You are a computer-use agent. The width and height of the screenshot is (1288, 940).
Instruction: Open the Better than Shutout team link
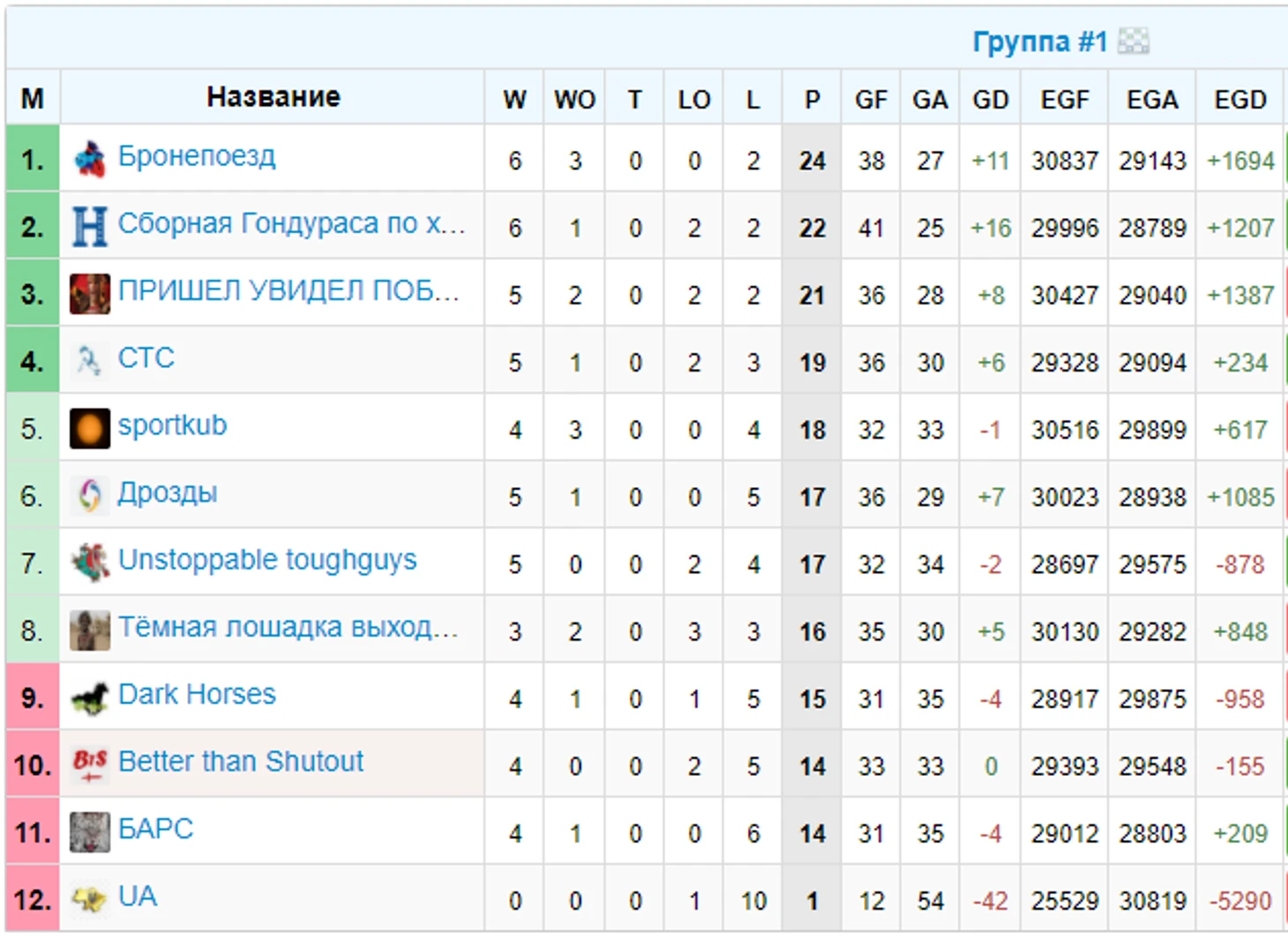tap(241, 762)
